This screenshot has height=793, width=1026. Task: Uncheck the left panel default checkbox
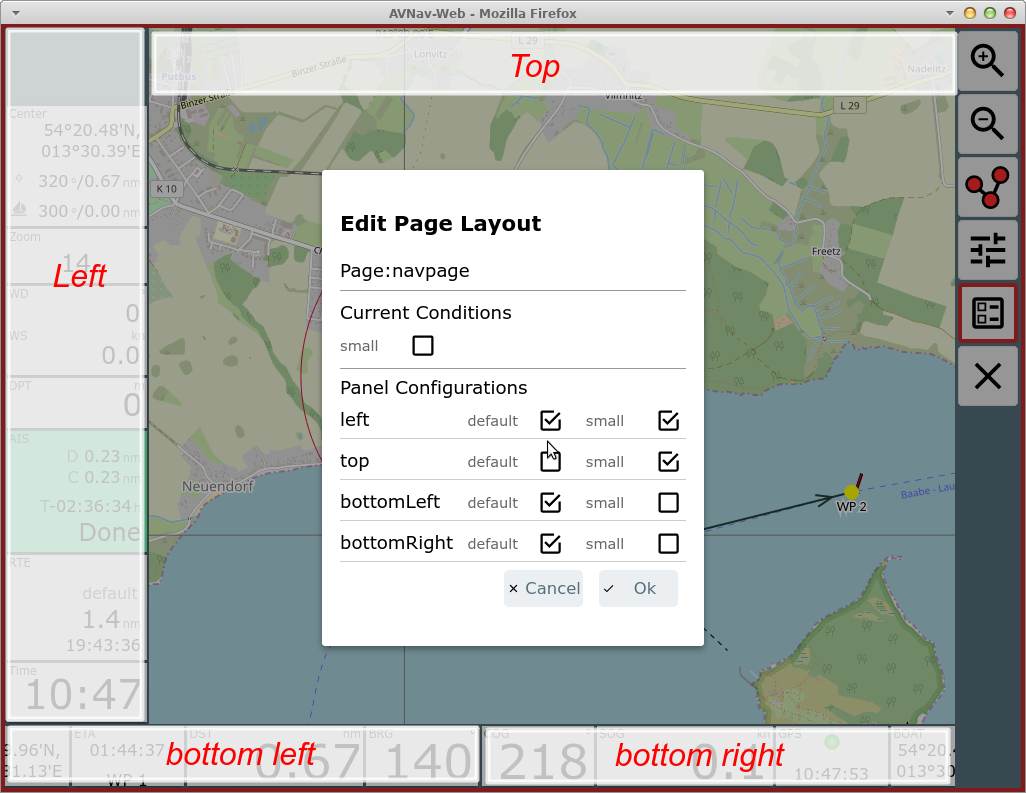click(x=550, y=421)
